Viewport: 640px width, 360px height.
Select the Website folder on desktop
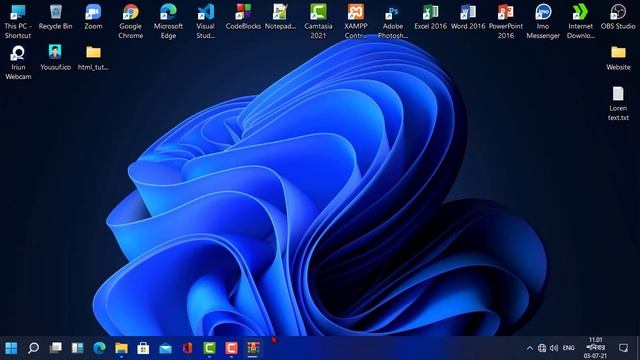(x=618, y=58)
